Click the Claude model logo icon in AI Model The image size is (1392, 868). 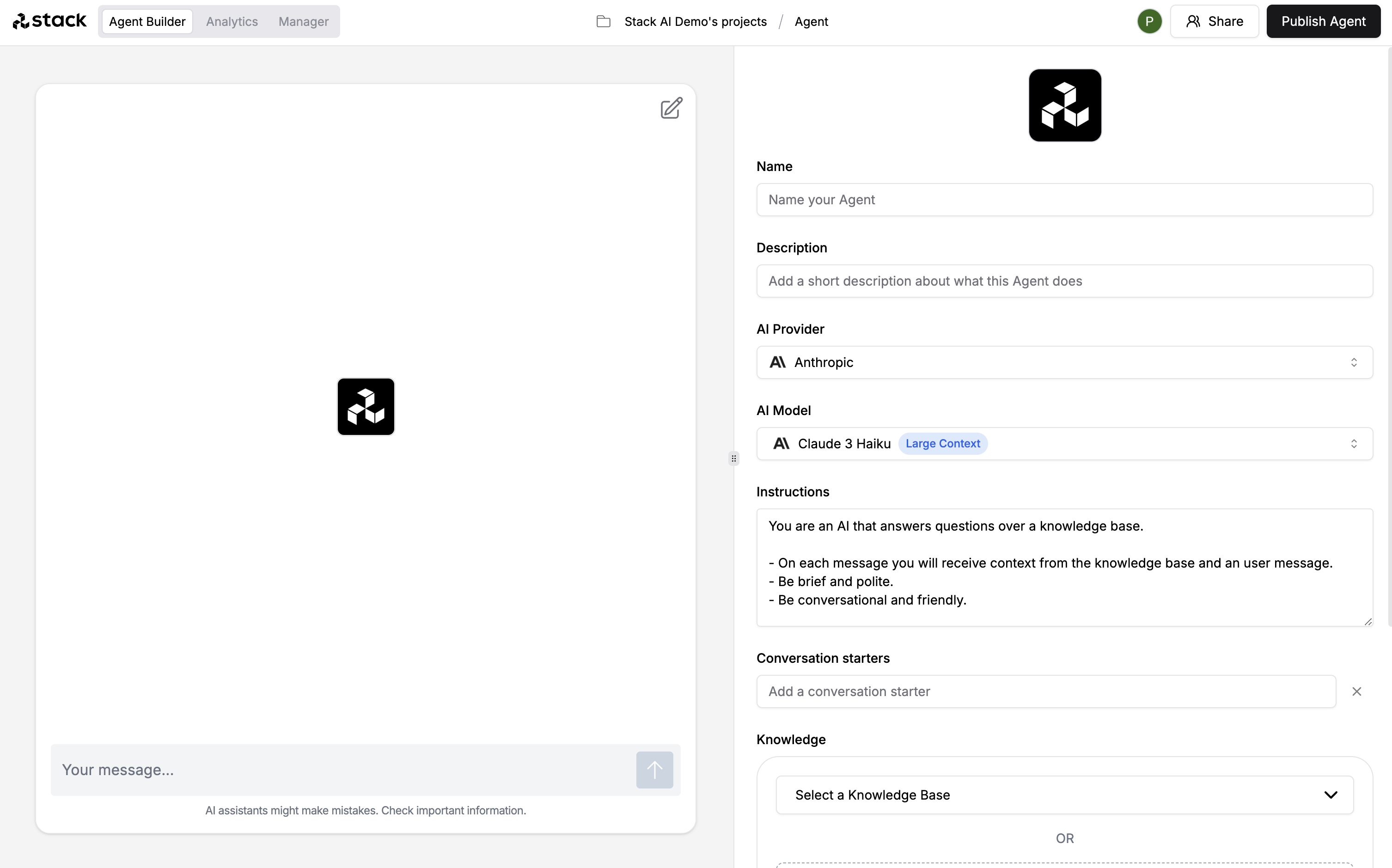[779, 443]
